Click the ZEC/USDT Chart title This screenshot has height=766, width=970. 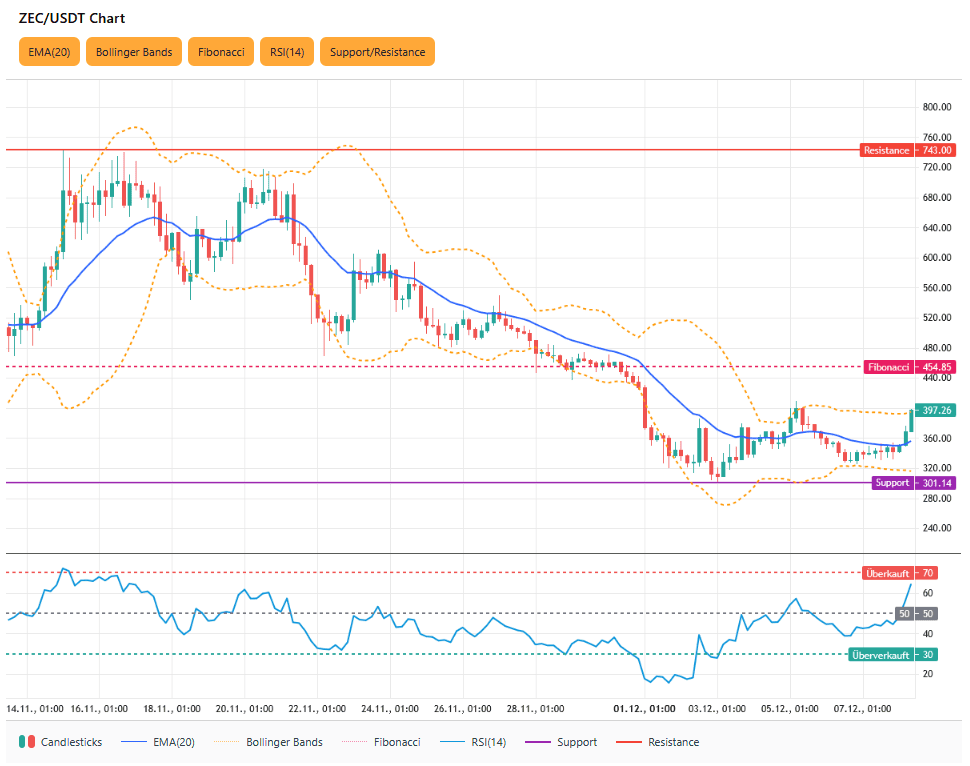pyautogui.click(x=72, y=18)
